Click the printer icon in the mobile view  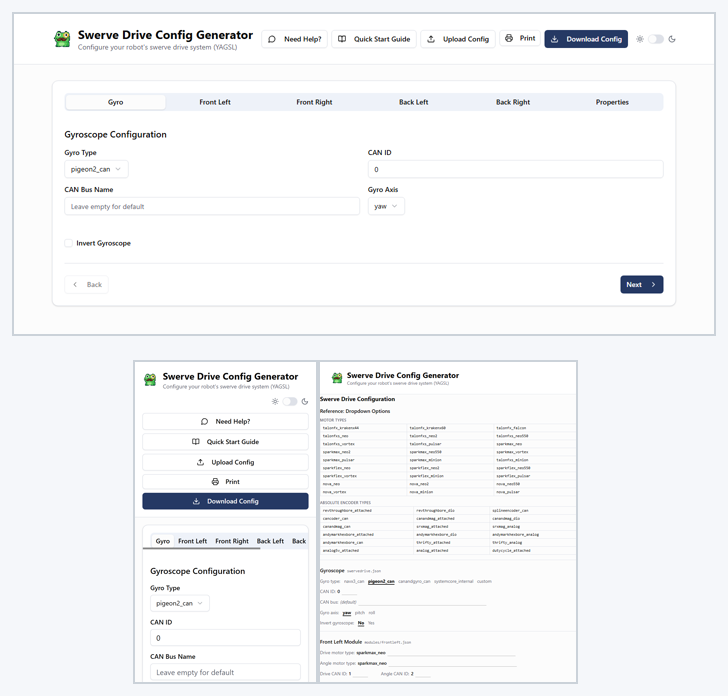coord(215,482)
